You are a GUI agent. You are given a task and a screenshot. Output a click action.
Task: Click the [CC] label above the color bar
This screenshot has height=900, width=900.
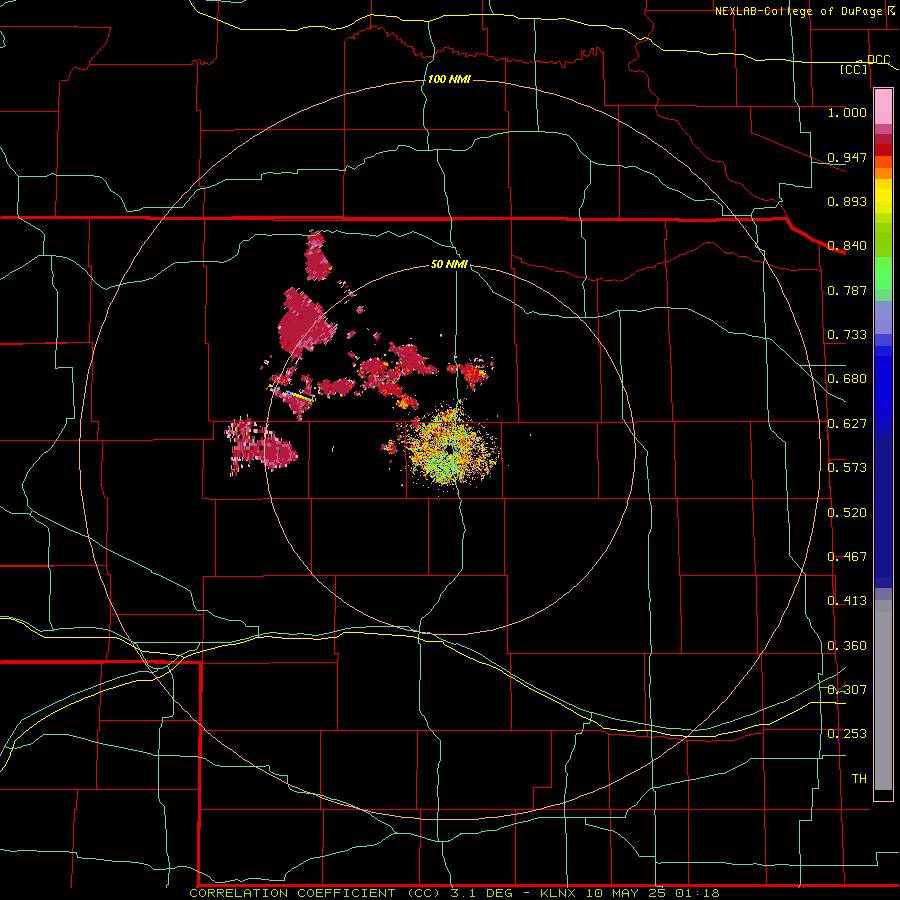click(x=854, y=70)
